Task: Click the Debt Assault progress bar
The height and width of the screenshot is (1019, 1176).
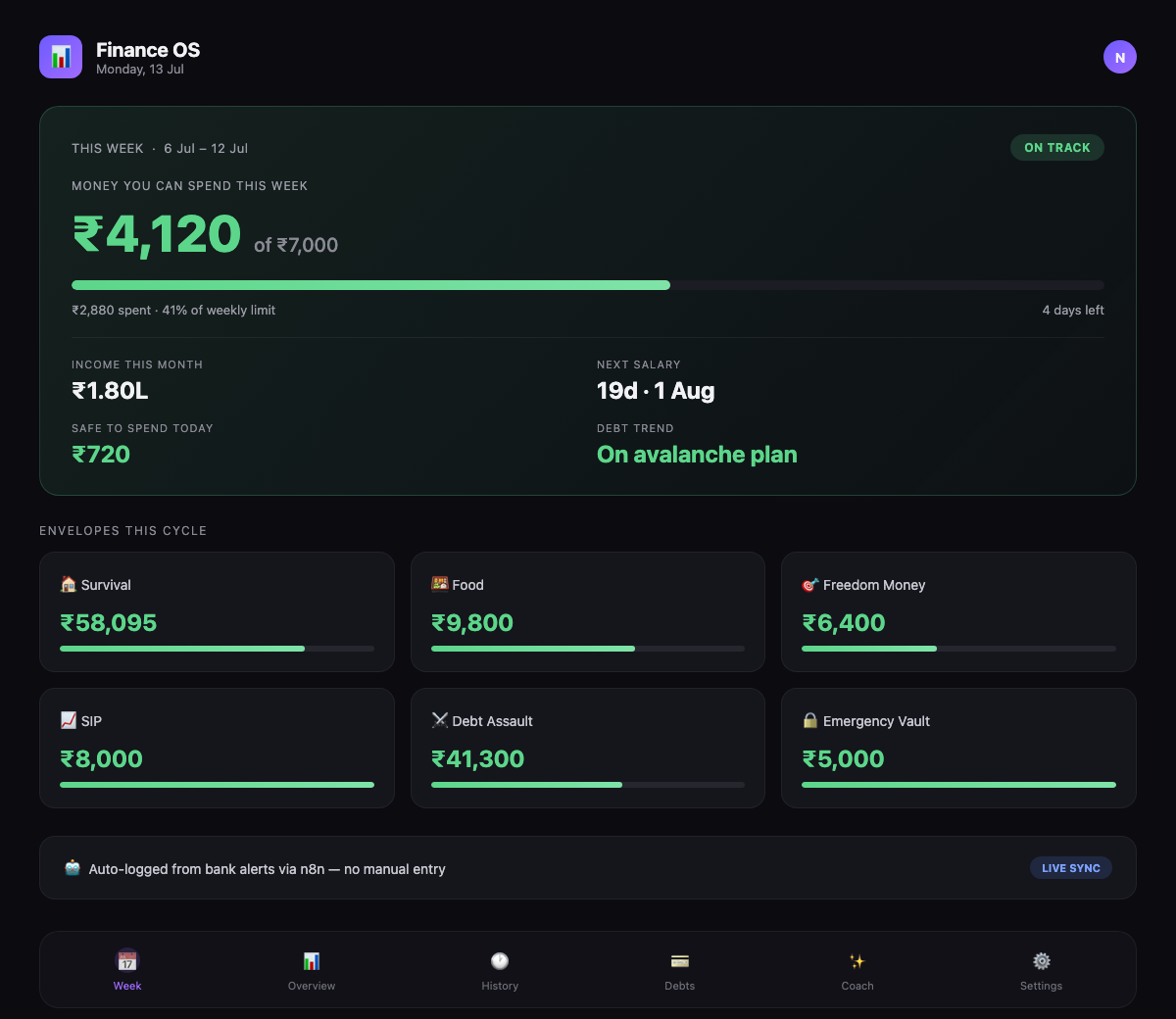Action: [588, 785]
